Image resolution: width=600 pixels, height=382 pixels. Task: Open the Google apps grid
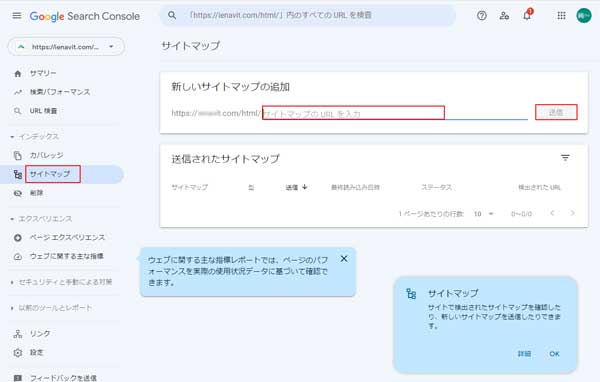click(x=561, y=16)
